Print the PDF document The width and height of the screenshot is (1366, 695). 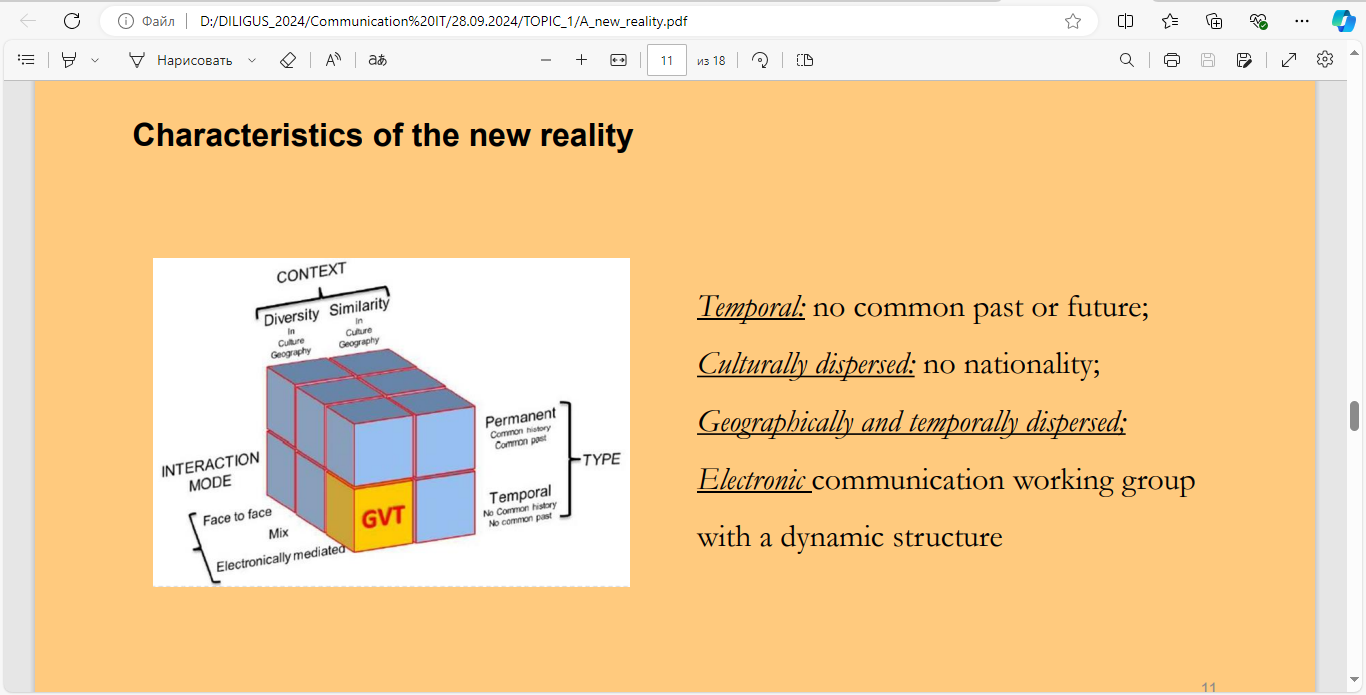[1172, 60]
